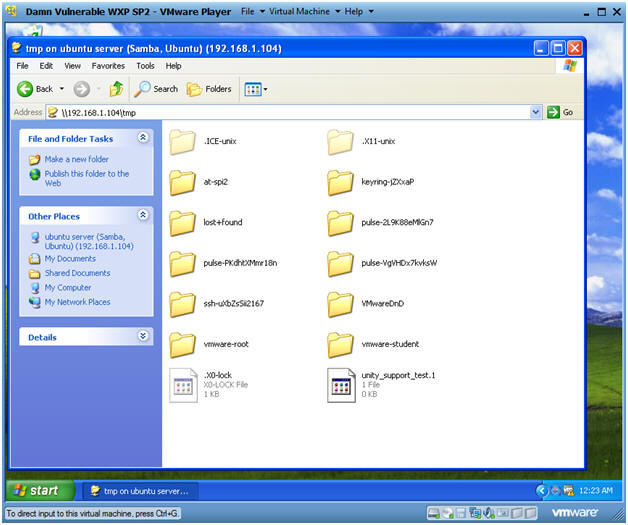Select the vmware-student folder
This screenshot has width=628, height=525.
(x=373, y=344)
